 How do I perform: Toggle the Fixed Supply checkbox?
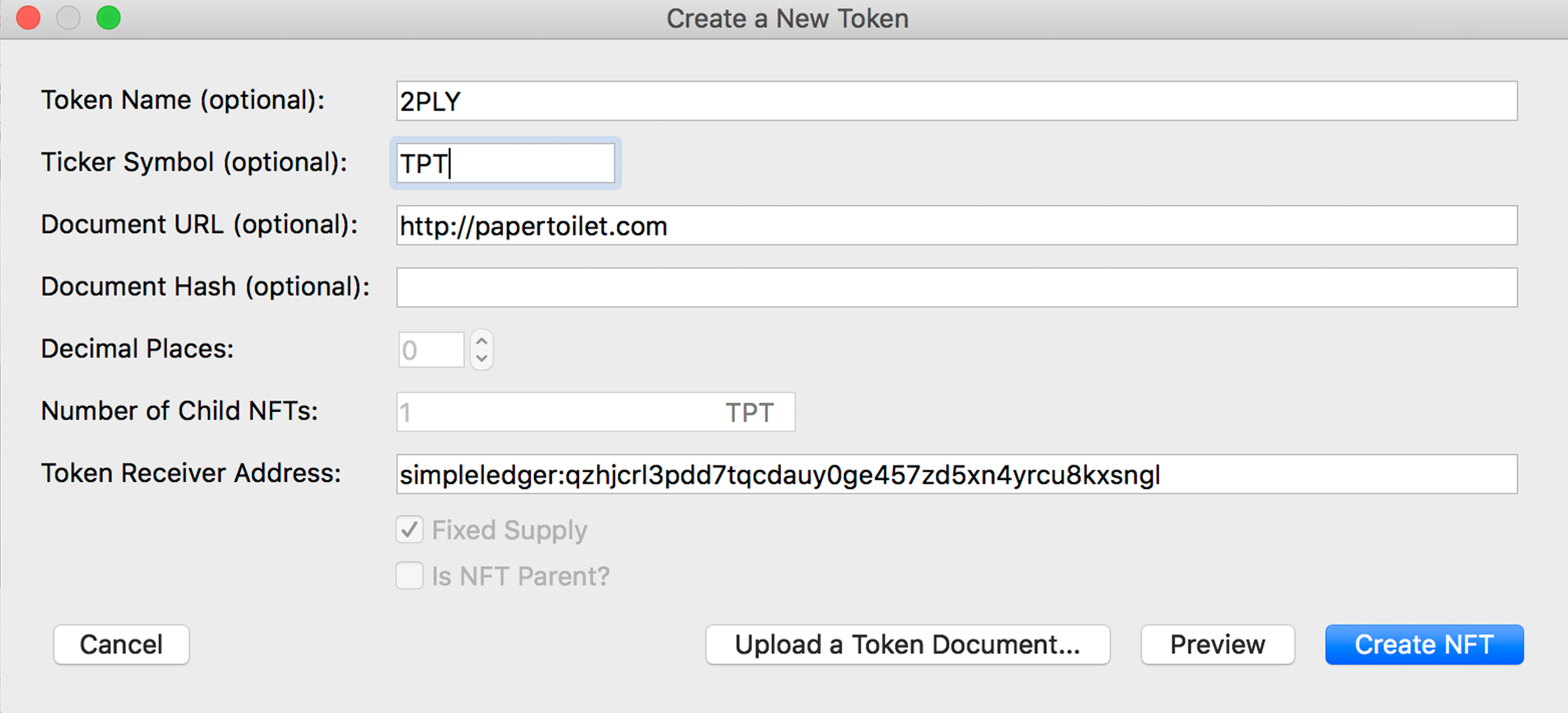pyautogui.click(x=410, y=530)
